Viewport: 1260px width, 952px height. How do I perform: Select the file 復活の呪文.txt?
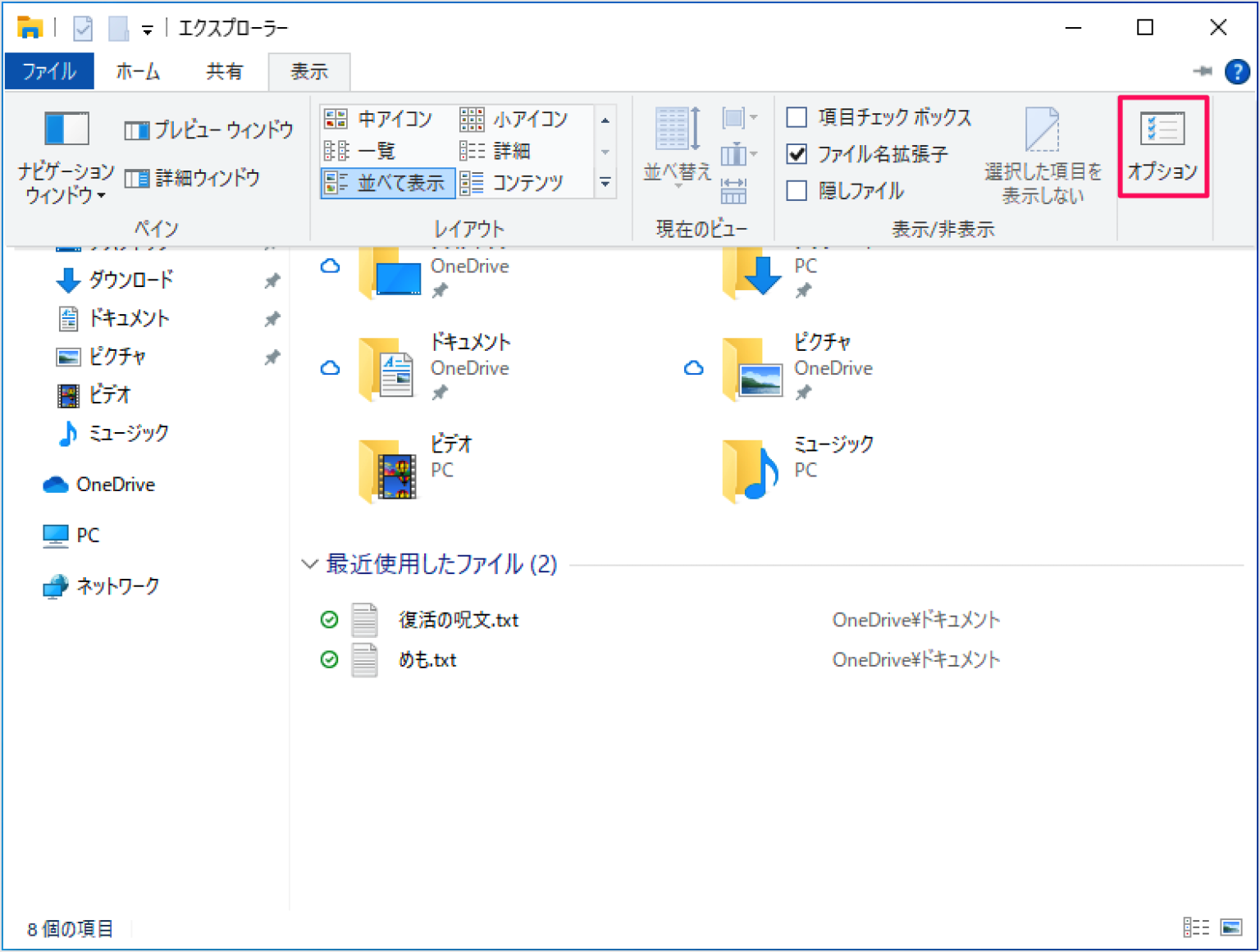(x=459, y=620)
